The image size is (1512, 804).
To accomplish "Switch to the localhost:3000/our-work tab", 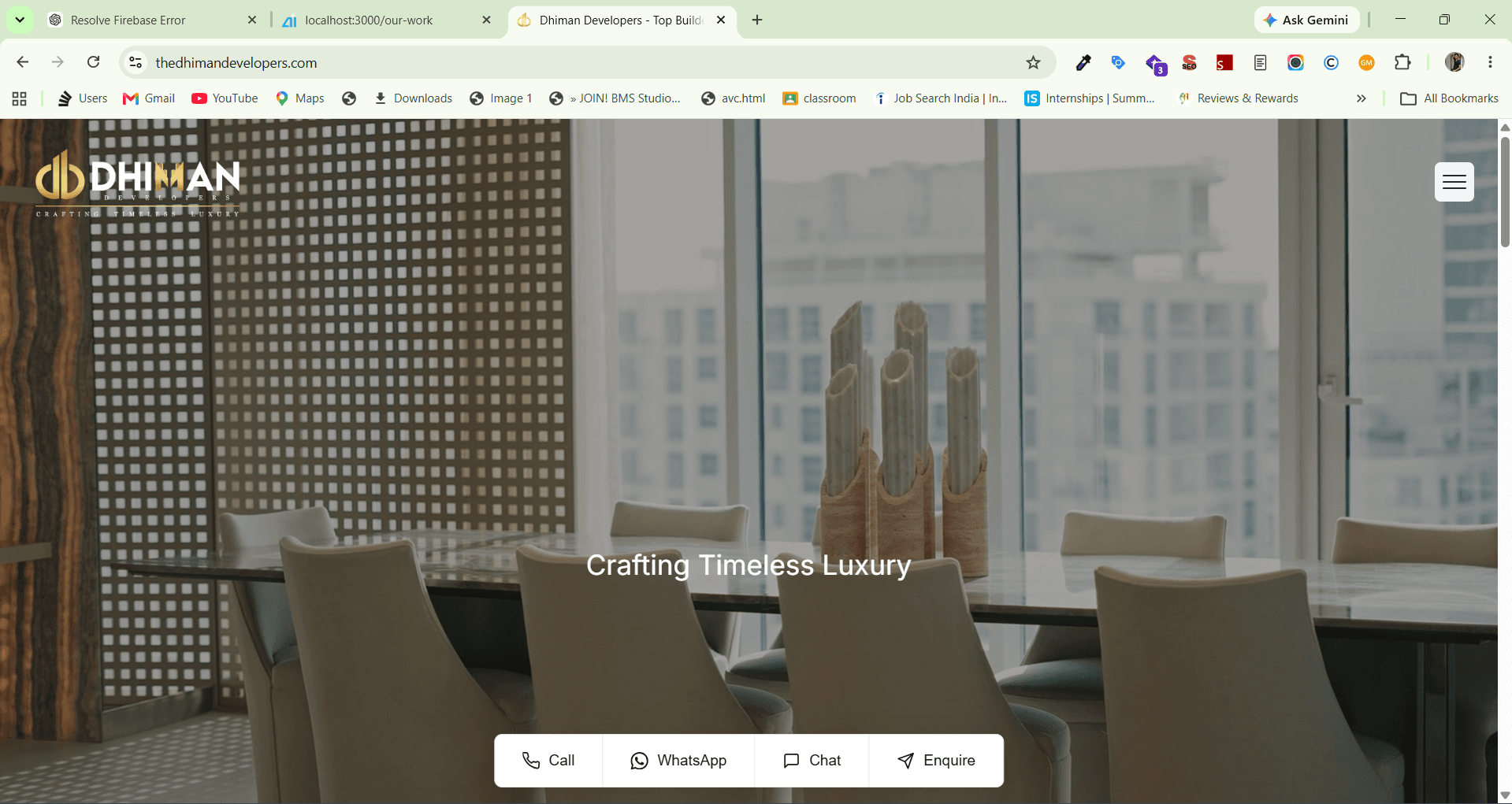I will tap(386, 20).
